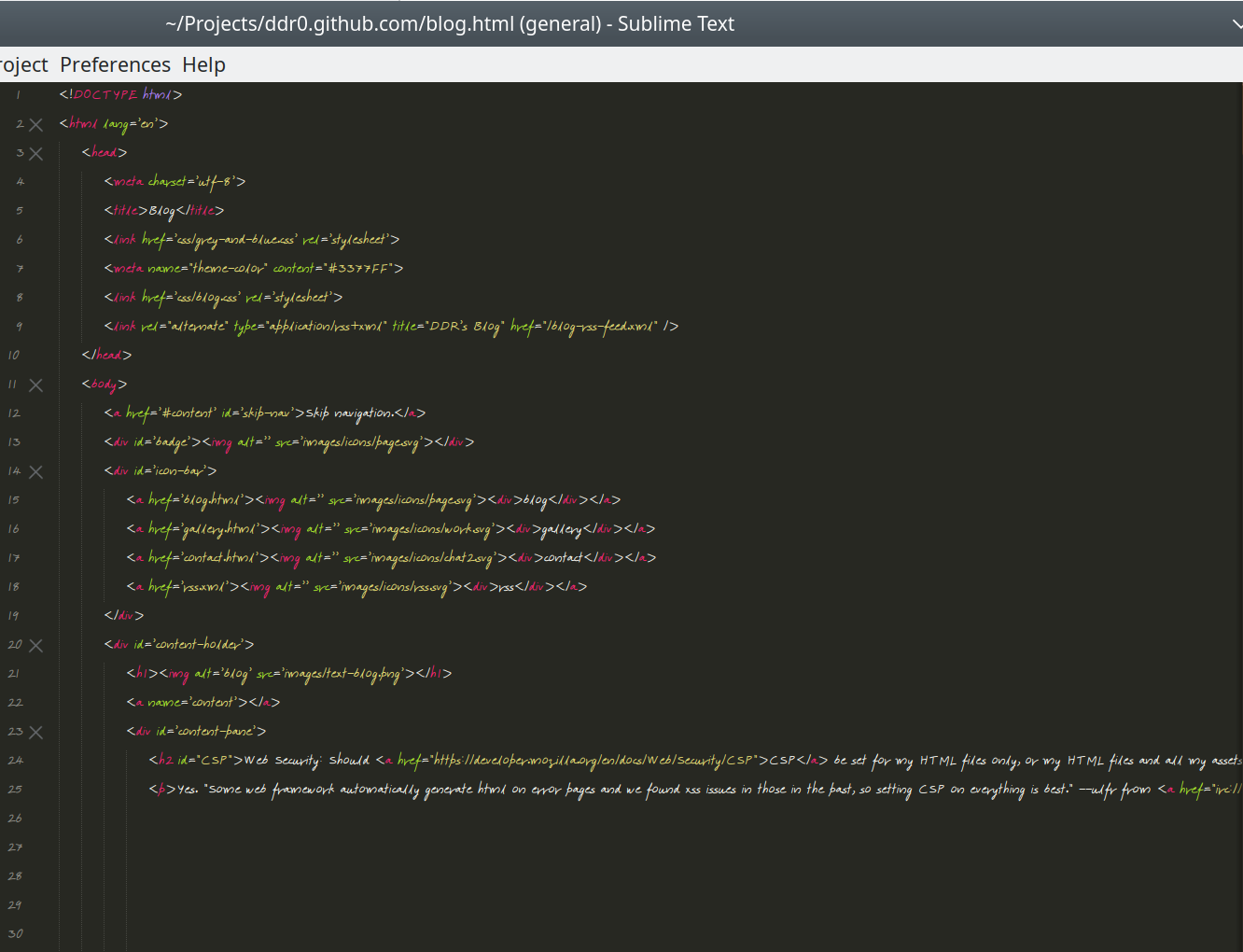Viewport: 1243px width, 952px height.
Task: Click the title tag containing Blog
Action: [163, 210]
